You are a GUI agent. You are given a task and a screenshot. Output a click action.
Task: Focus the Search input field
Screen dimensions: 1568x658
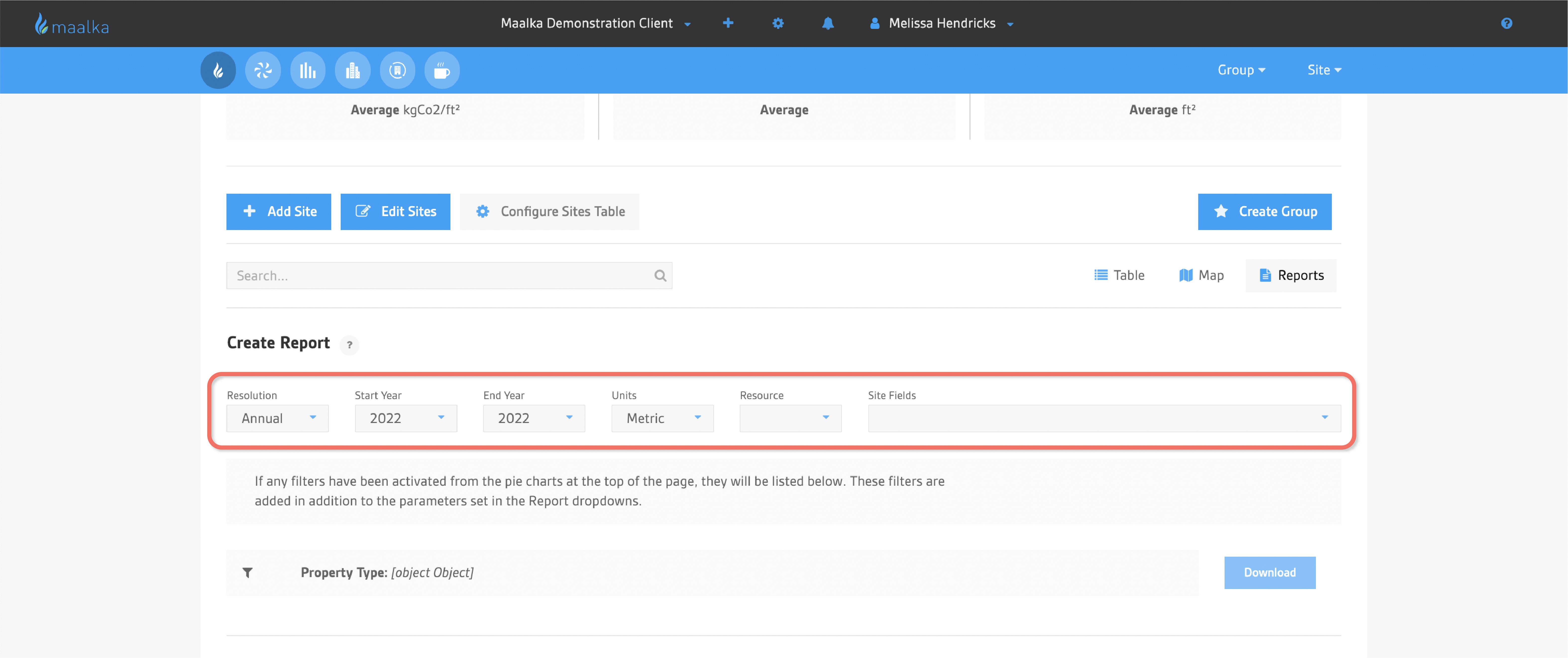click(449, 276)
